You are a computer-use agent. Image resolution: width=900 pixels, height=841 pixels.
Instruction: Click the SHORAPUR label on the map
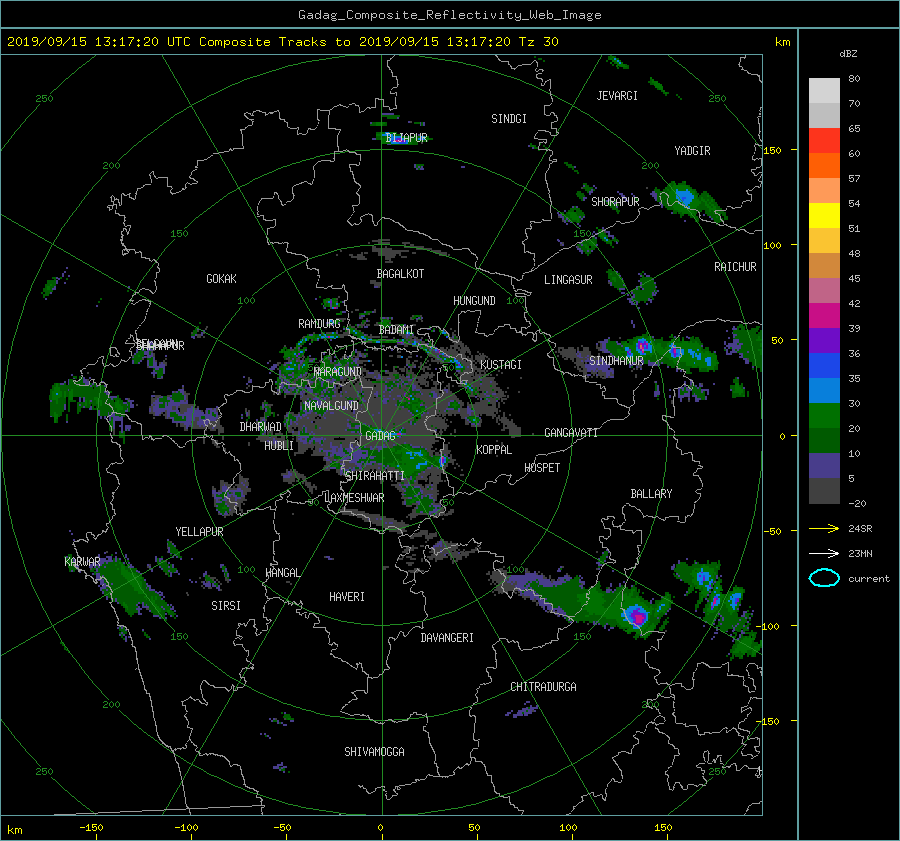pyautogui.click(x=615, y=202)
